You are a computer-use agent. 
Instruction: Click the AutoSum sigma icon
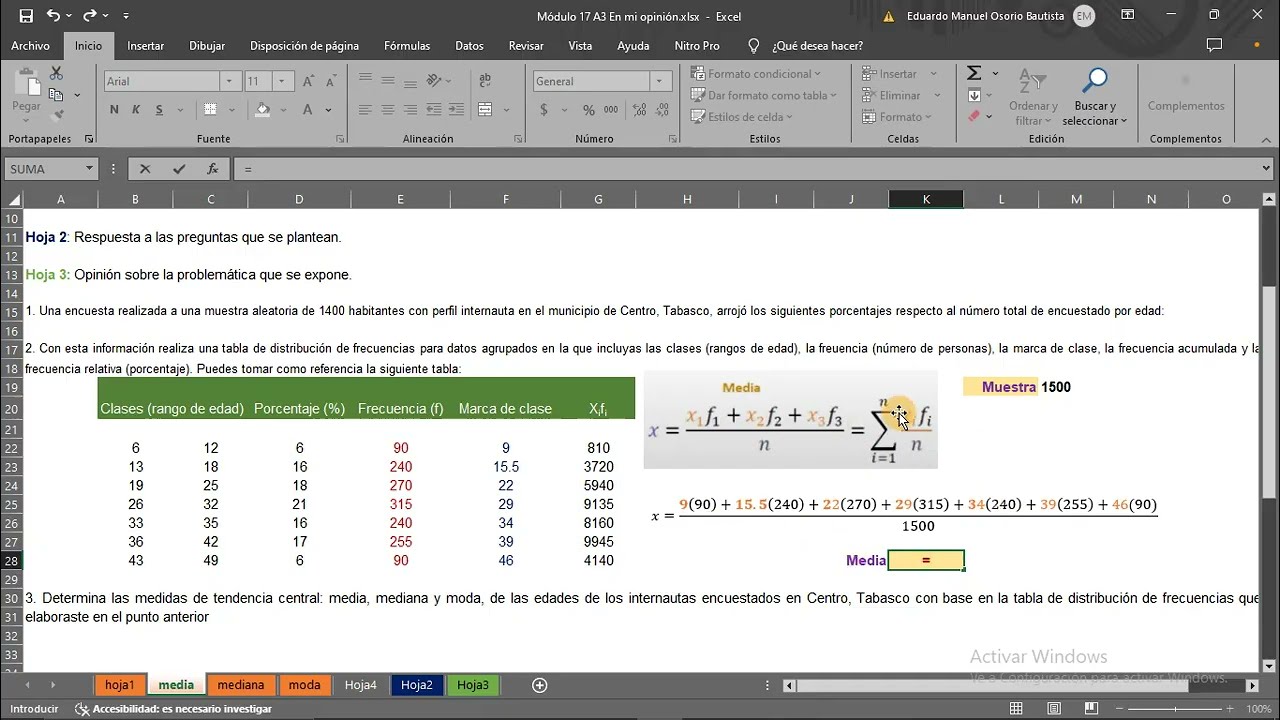coord(974,73)
